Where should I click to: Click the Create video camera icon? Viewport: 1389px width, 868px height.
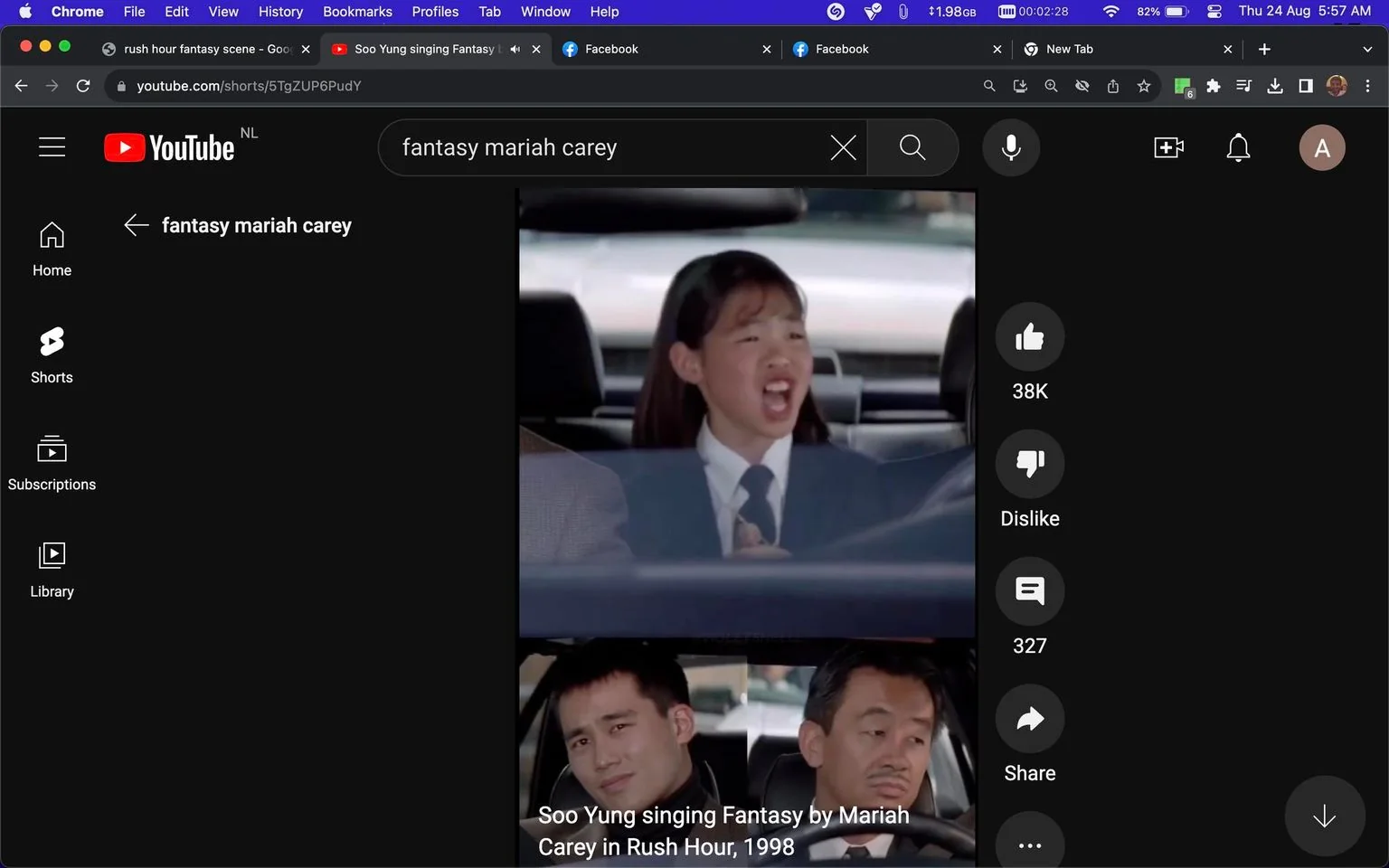1168,147
